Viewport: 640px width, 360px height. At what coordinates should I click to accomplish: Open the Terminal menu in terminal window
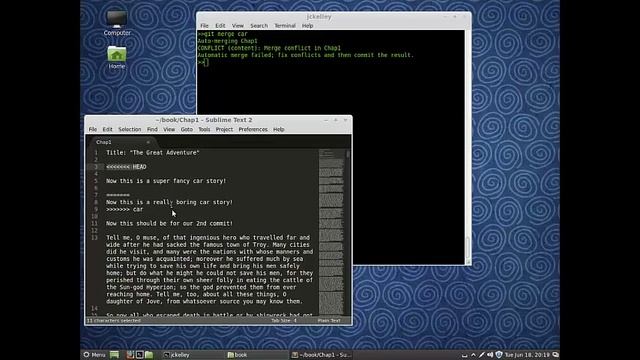click(x=285, y=26)
